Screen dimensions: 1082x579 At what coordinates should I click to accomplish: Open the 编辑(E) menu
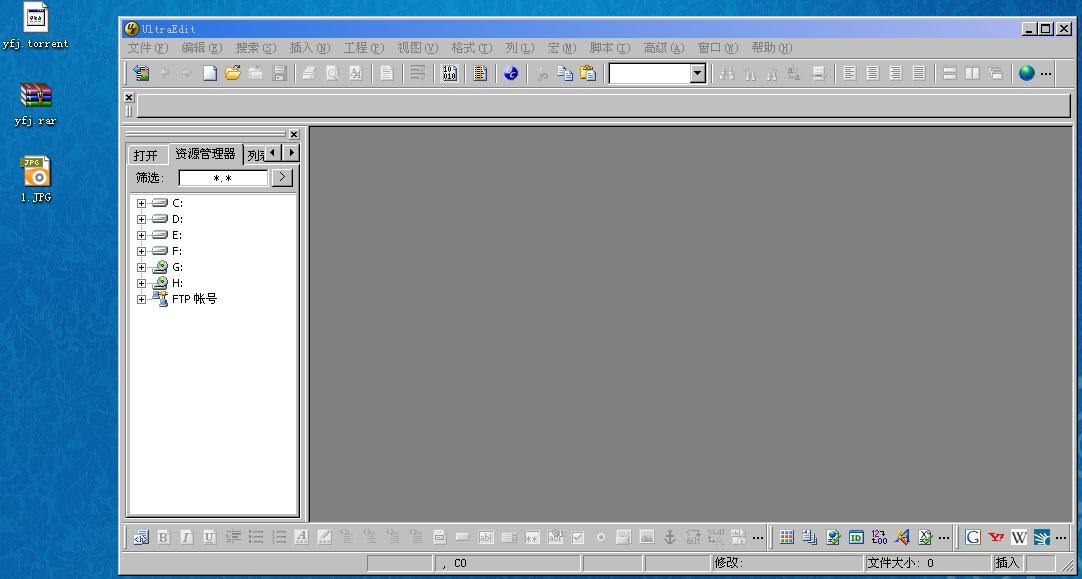click(x=201, y=48)
